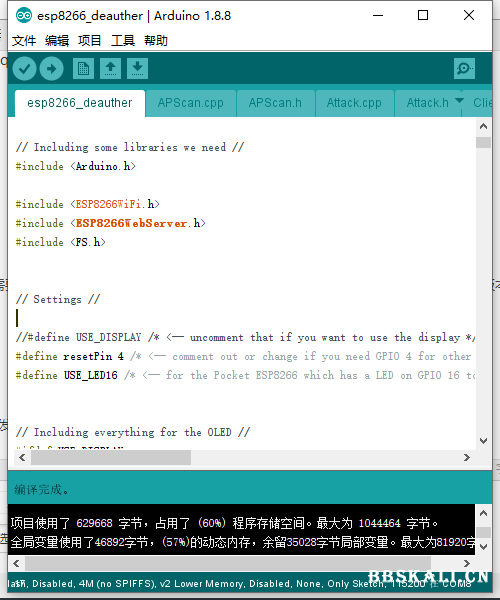Viewport: 500px width, 600px height.
Task: Click the editor horizontal scrollbar thumb
Action: [x=111, y=458]
